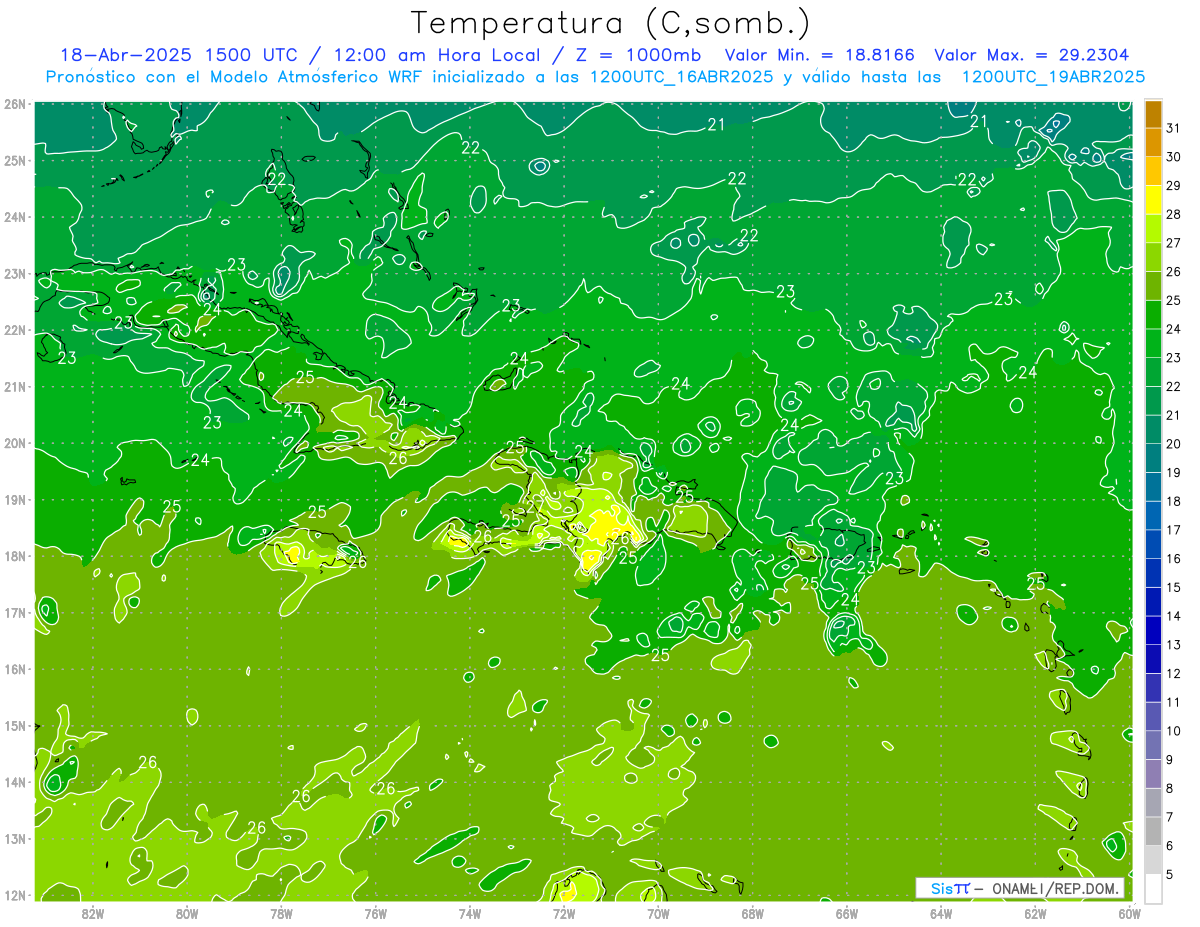
Task: Click the color bar label "14"
Action: tap(1174, 616)
